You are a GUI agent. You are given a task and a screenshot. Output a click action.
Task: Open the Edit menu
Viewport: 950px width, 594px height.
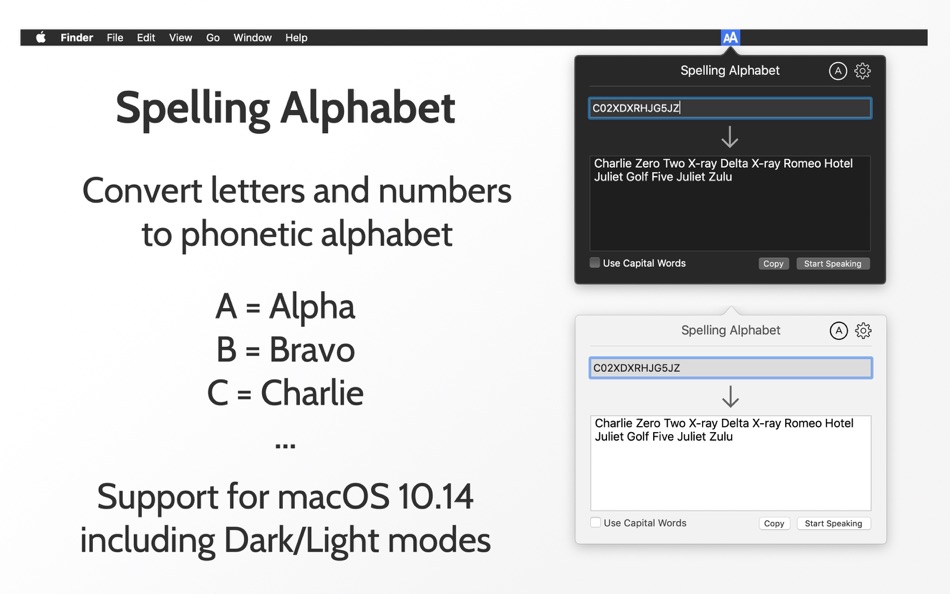pyautogui.click(x=145, y=38)
